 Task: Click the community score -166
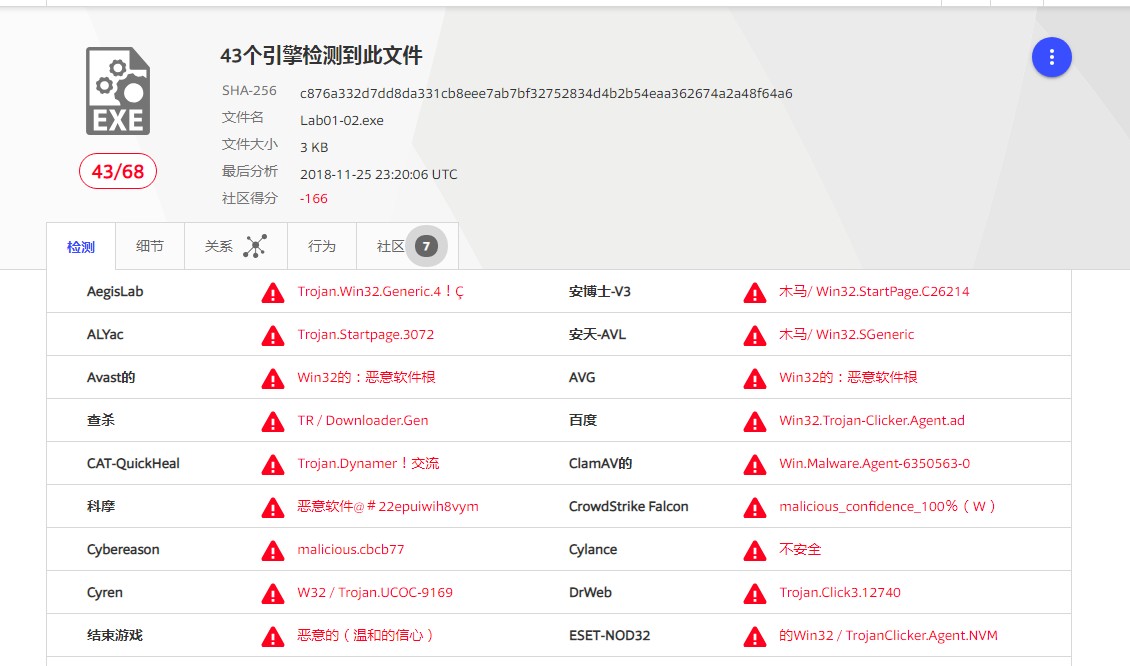[313, 198]
